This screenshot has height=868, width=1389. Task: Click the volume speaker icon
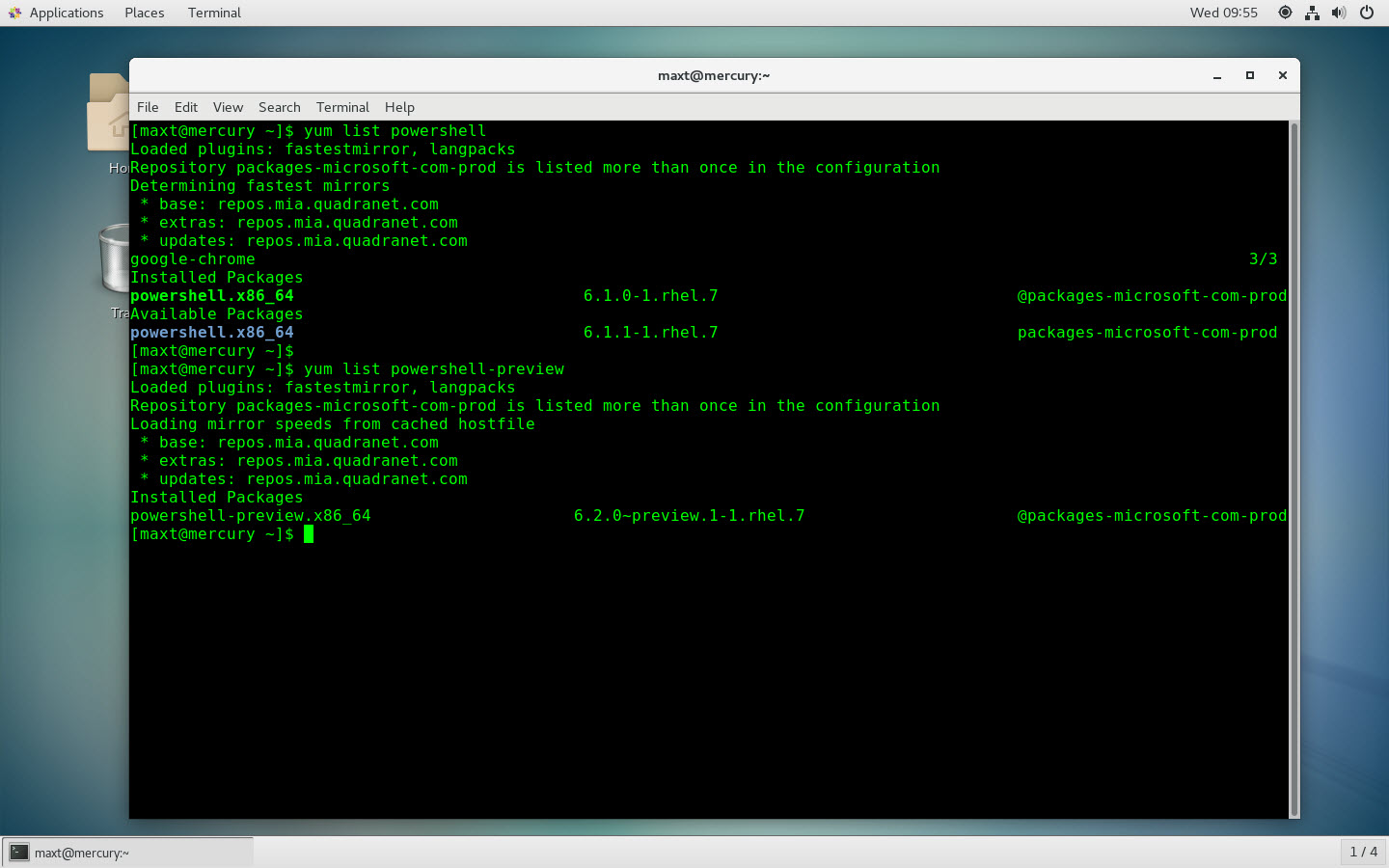1339,13
